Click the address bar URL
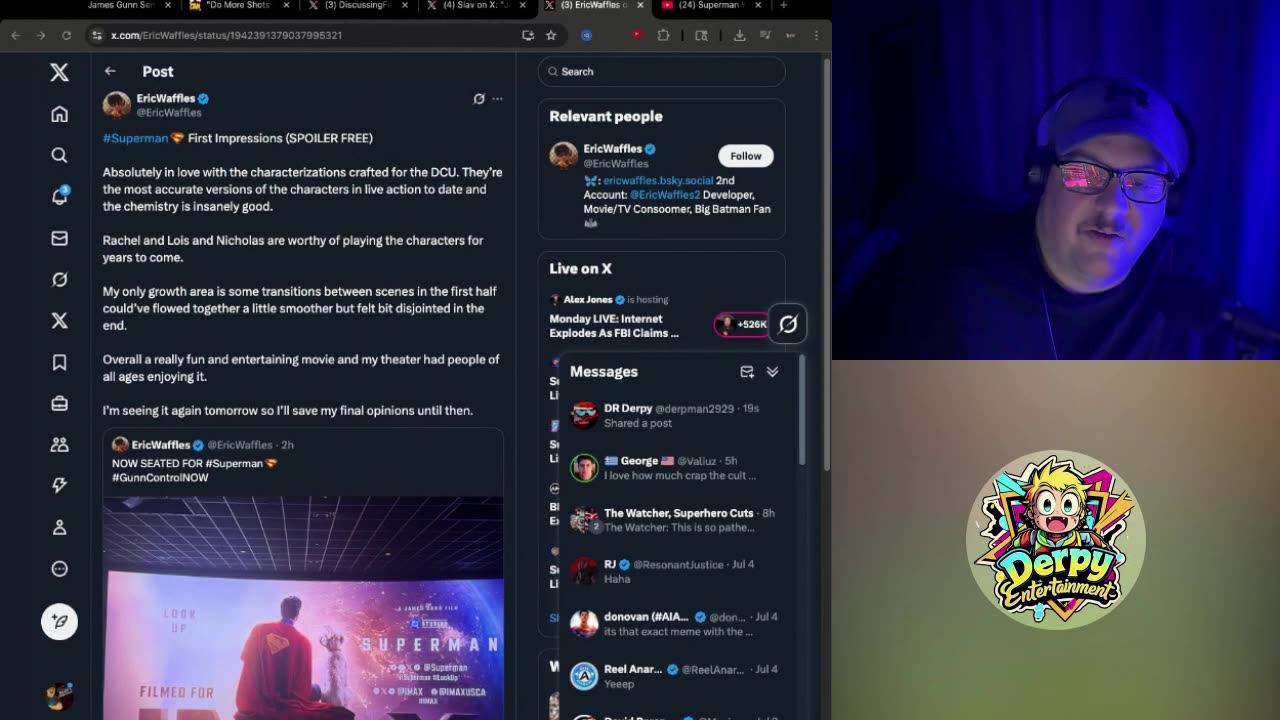Image resolution: width=1280 pixels, height=720 pixels. point(226,35)
